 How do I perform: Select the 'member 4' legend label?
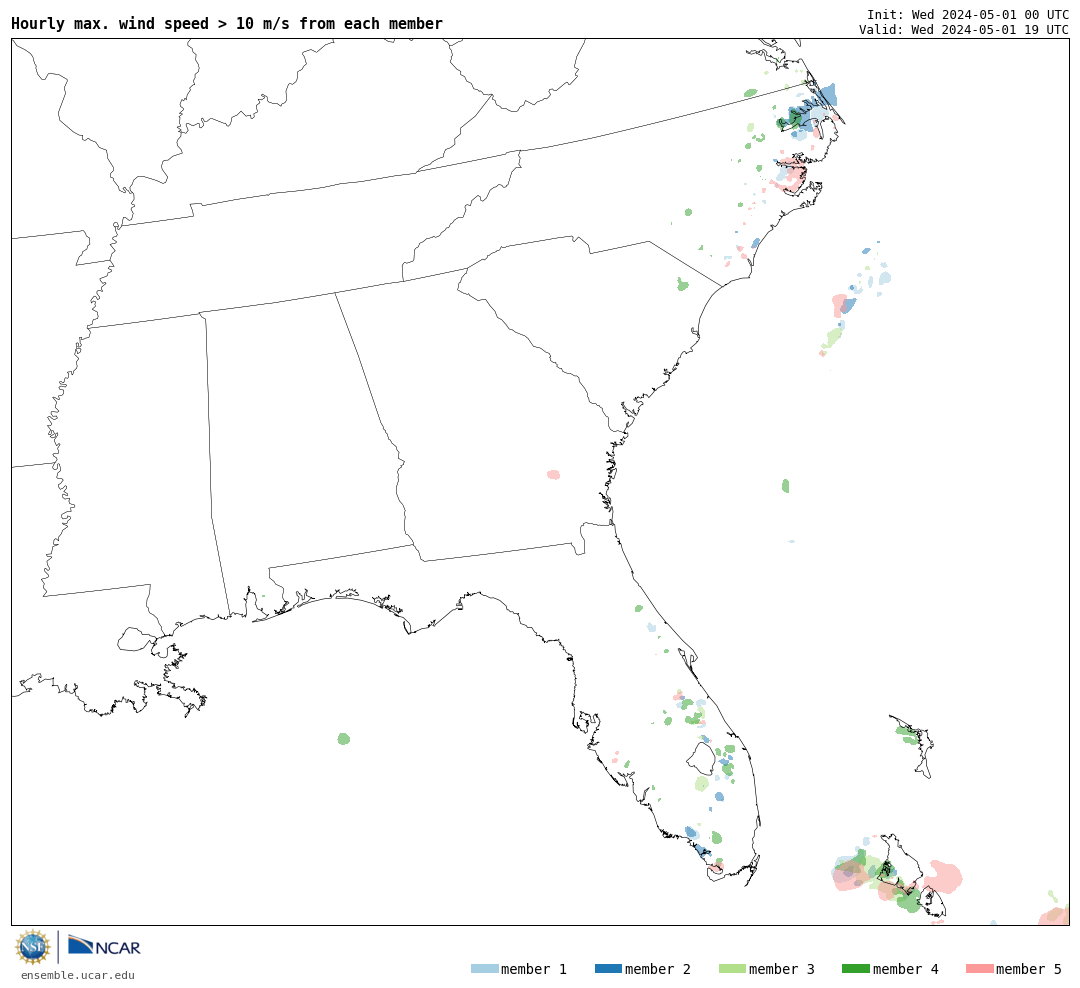906,969
